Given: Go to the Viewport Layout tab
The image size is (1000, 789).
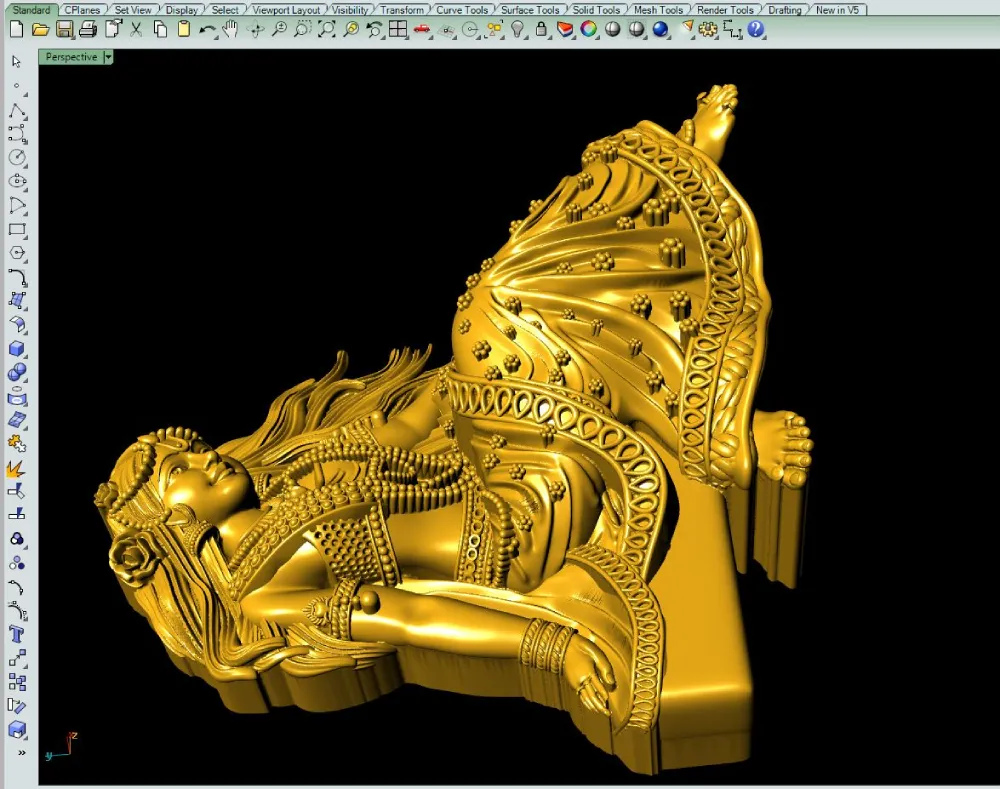Looking at the screenshot, I should point(286,10).
